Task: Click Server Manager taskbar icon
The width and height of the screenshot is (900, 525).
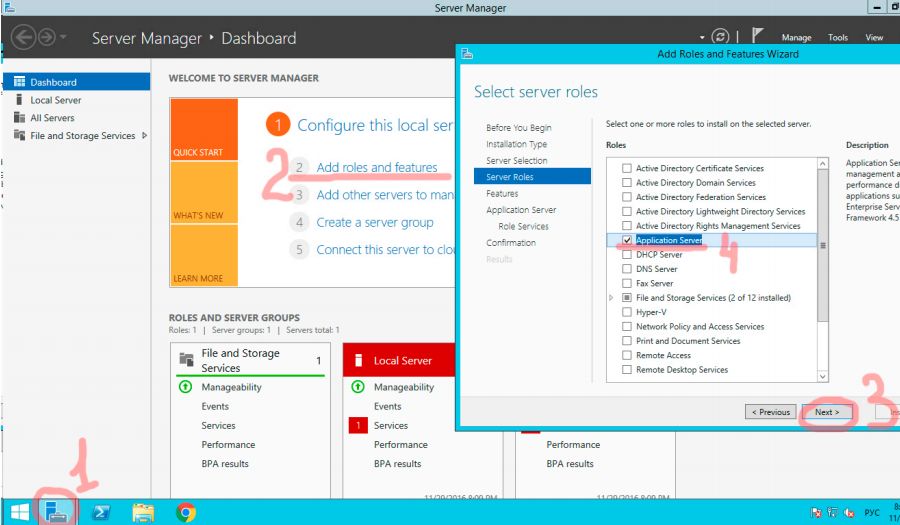Action: 57,512
